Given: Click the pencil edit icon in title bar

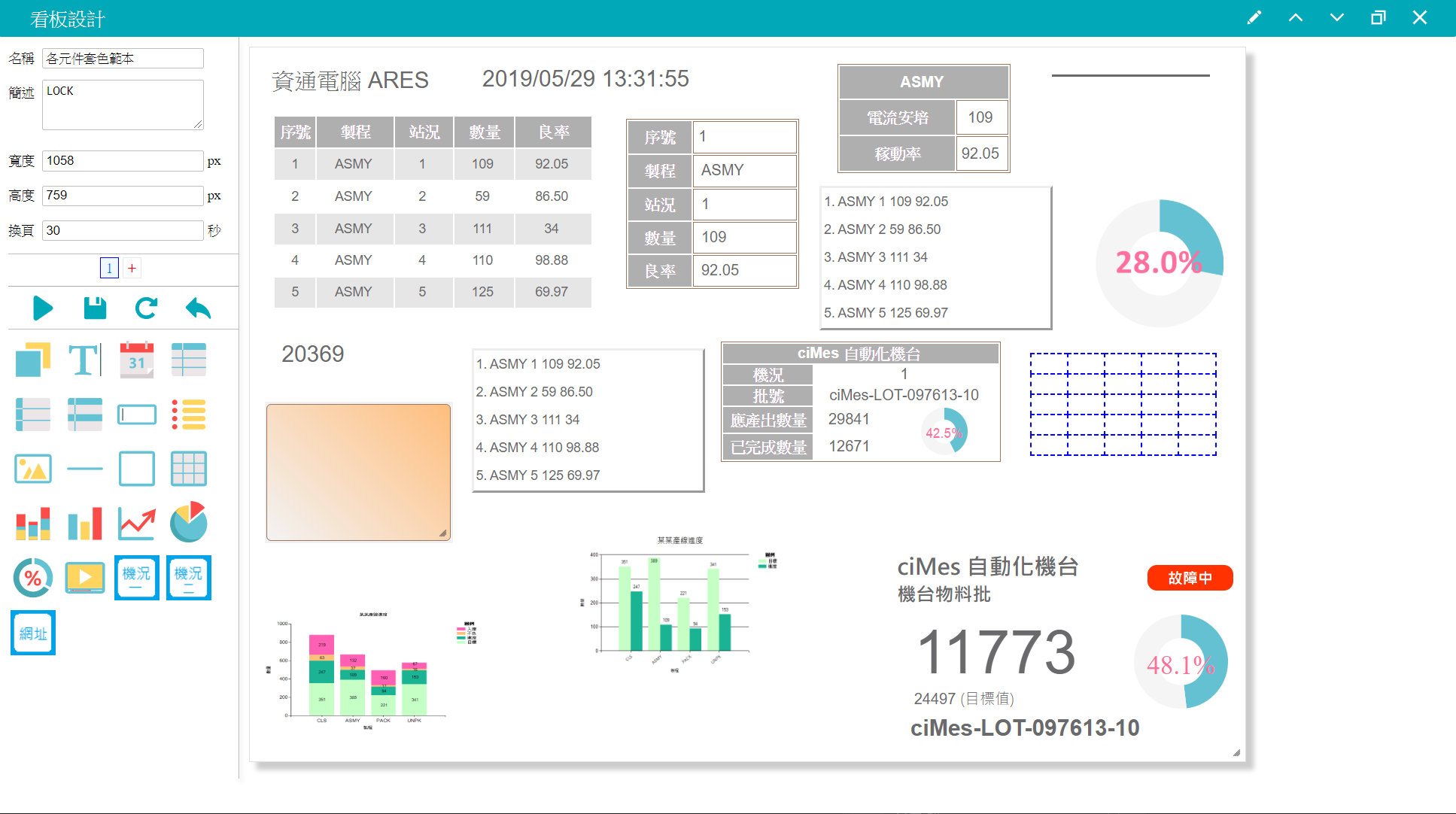Looking at the screenshot, I should (1254, 17).
